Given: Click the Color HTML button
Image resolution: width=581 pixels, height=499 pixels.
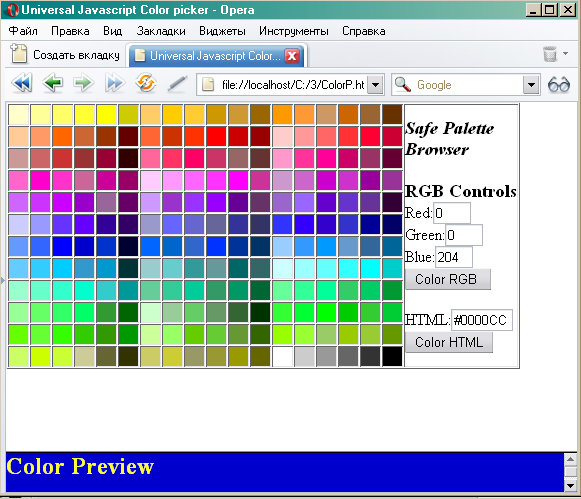Looking at the screenshot, I should 449,342.
